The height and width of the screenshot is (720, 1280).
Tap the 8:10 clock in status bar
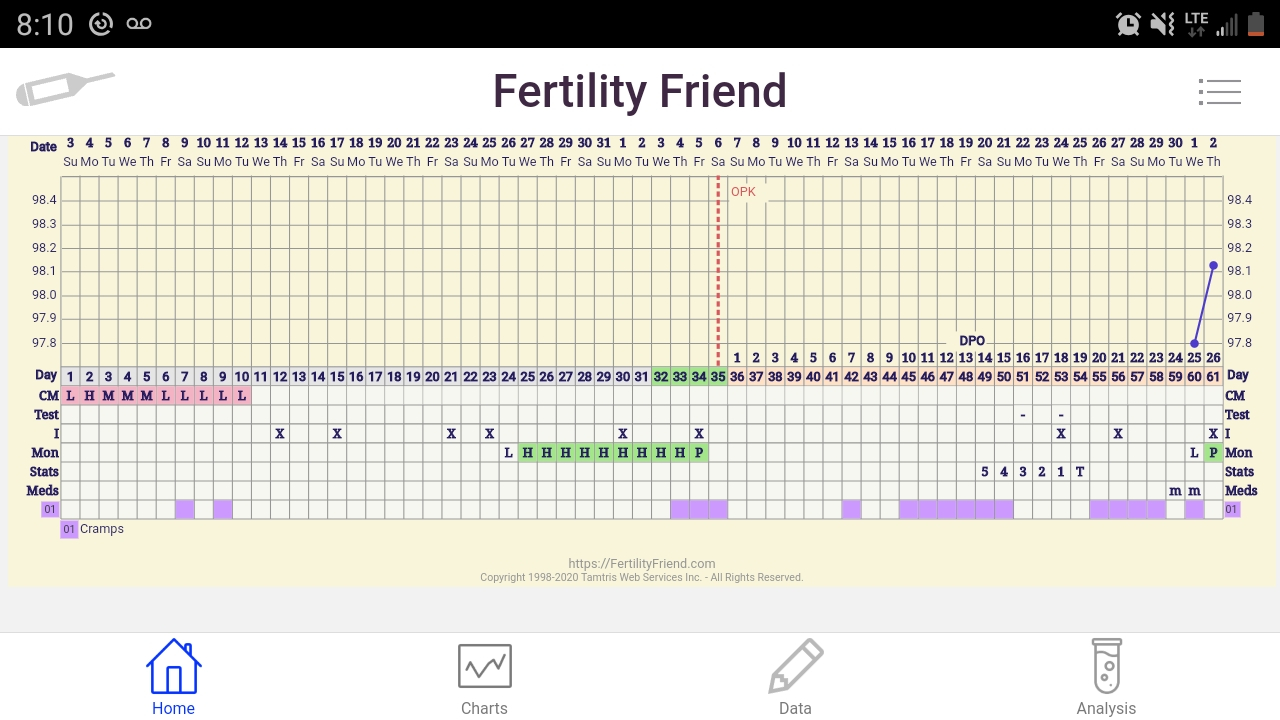(45, 24)
